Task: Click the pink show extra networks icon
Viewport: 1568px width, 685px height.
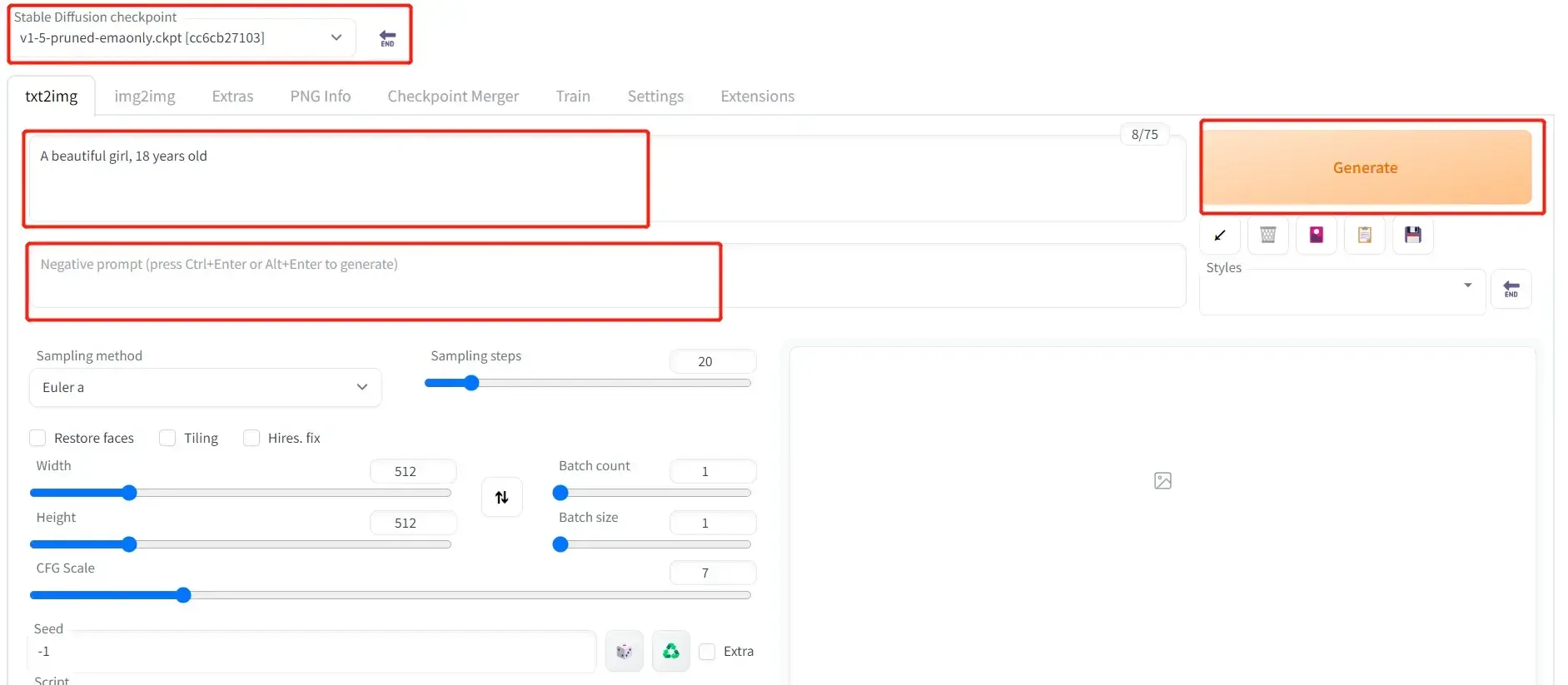Action: [x=1317, y=236]
